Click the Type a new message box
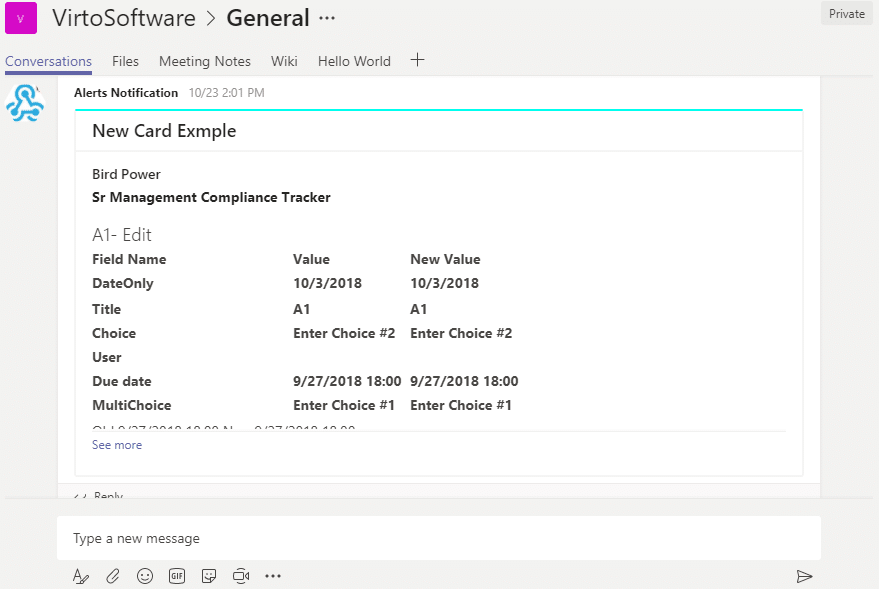The width and height of the screenshot is (879, 590). (438, 538)
